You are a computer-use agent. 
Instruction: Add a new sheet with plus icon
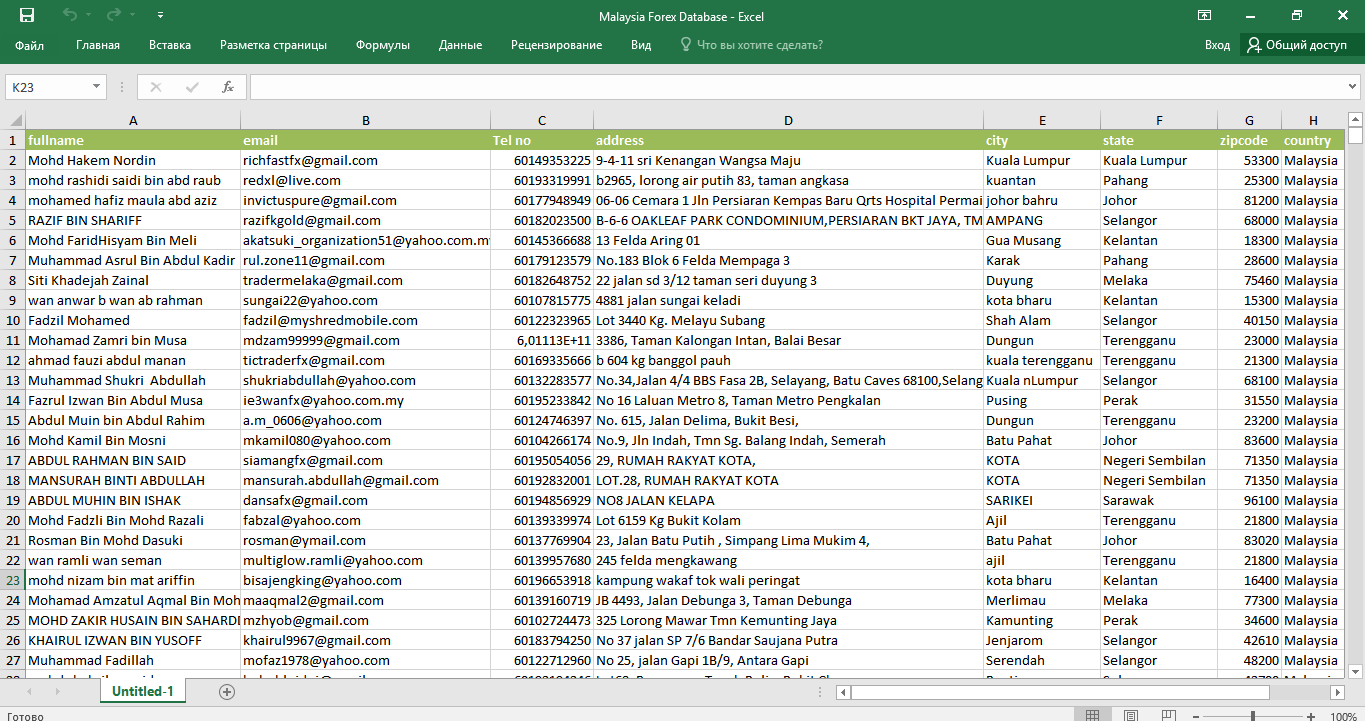(227, 691)
